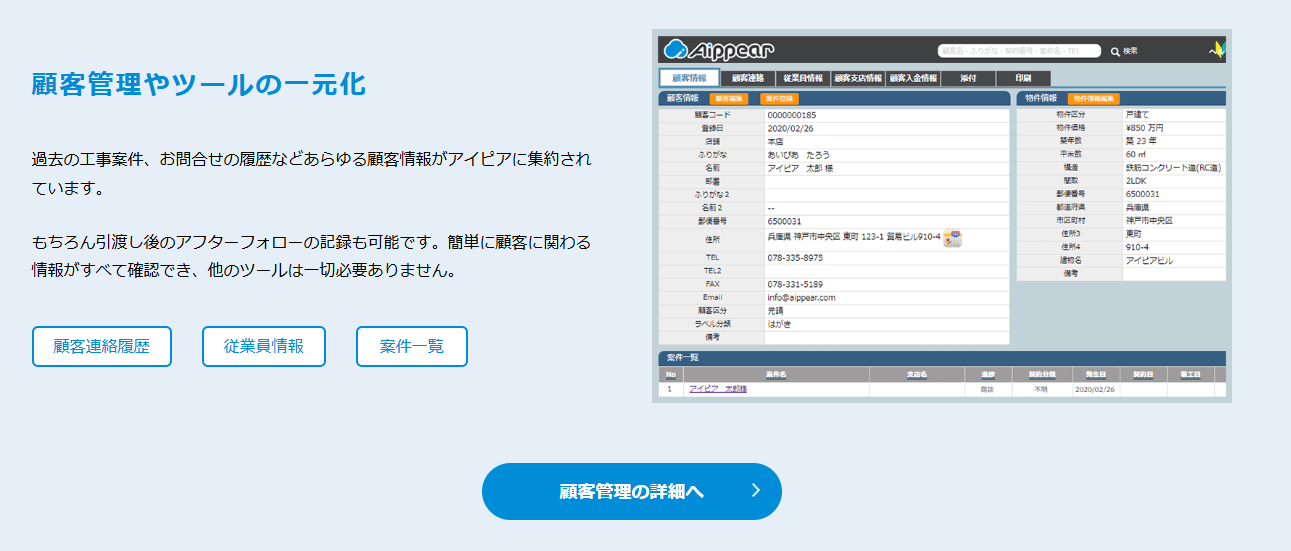The height and width of the screenshot is (551, 1291).
Task: Select the 従業員情報 tab in screenshot
Action: coord(803,78)
